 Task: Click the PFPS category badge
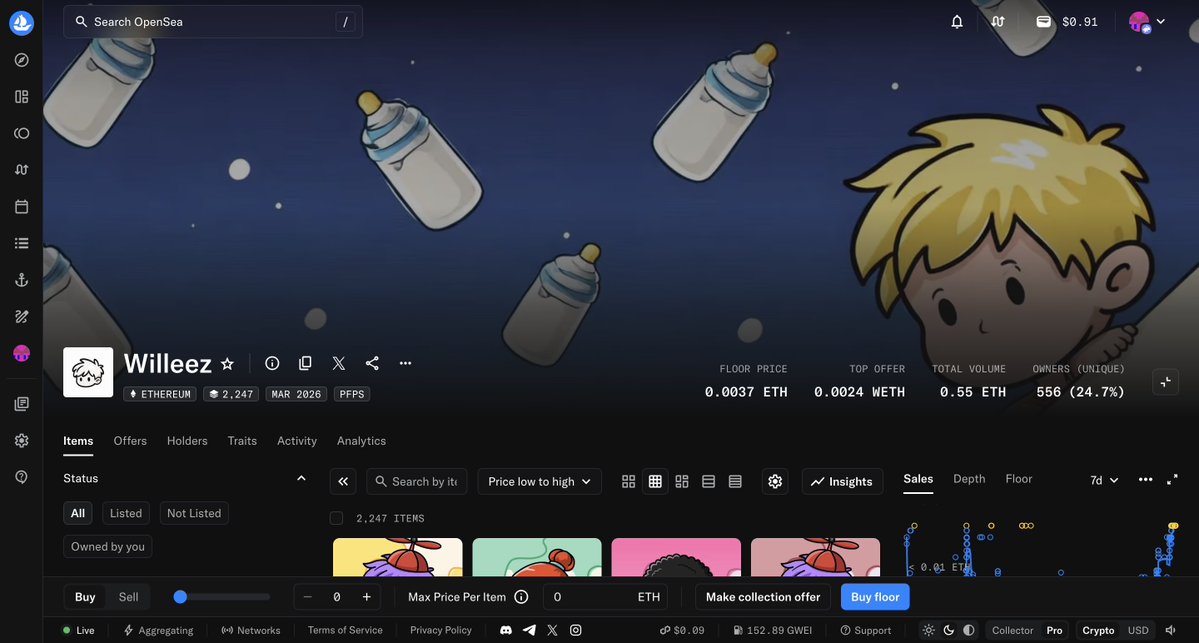[352, 395]
